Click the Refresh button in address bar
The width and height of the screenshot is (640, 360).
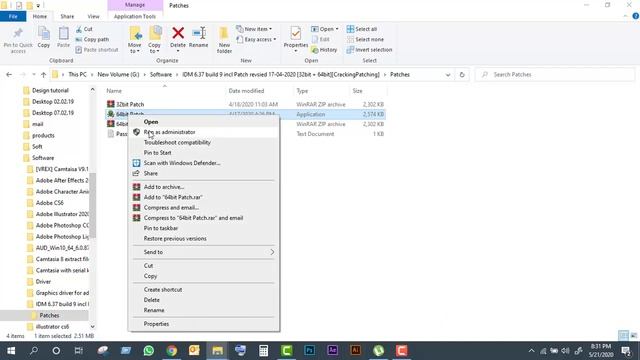(x=462, y=75)
